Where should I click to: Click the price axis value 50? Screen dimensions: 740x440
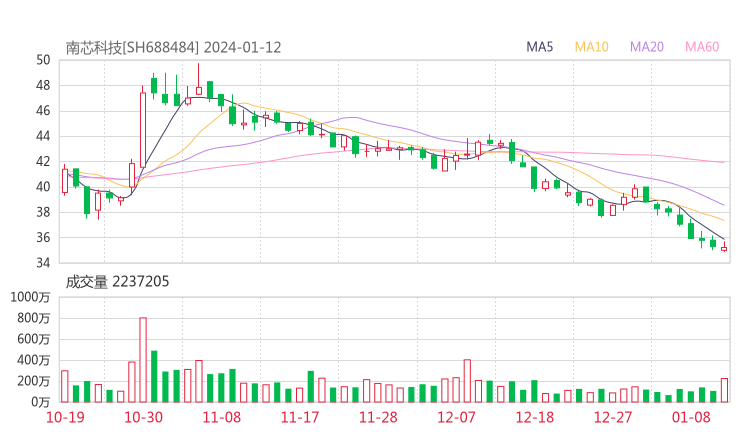(x=43, y=60)
